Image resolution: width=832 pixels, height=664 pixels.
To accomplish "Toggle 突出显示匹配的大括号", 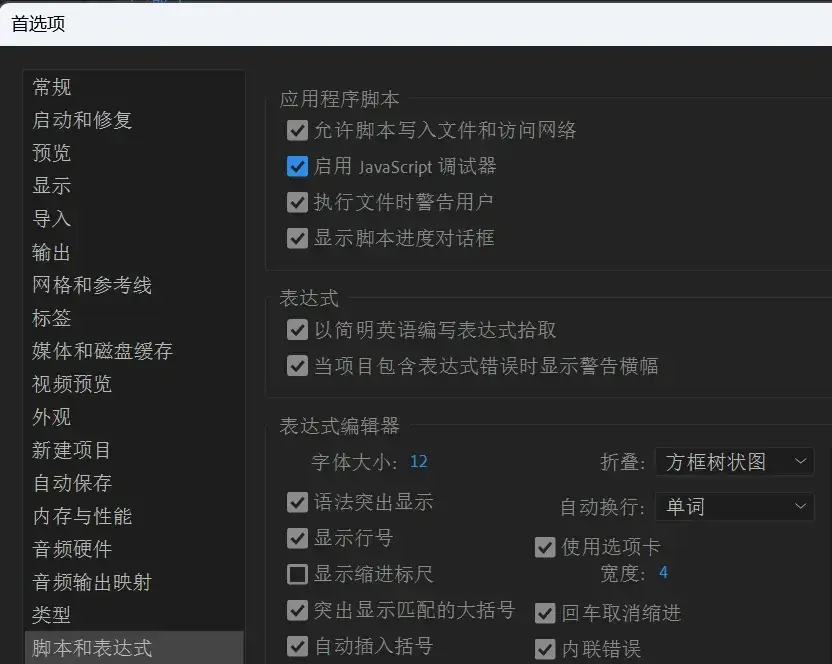I will [297, 610].
